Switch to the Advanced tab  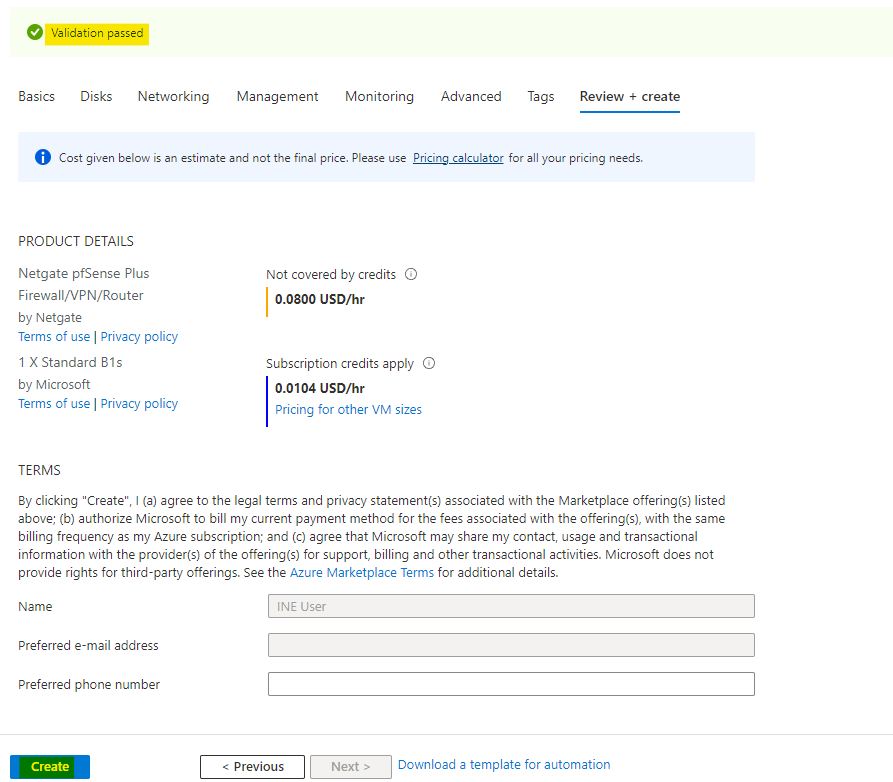coord(471,97)
